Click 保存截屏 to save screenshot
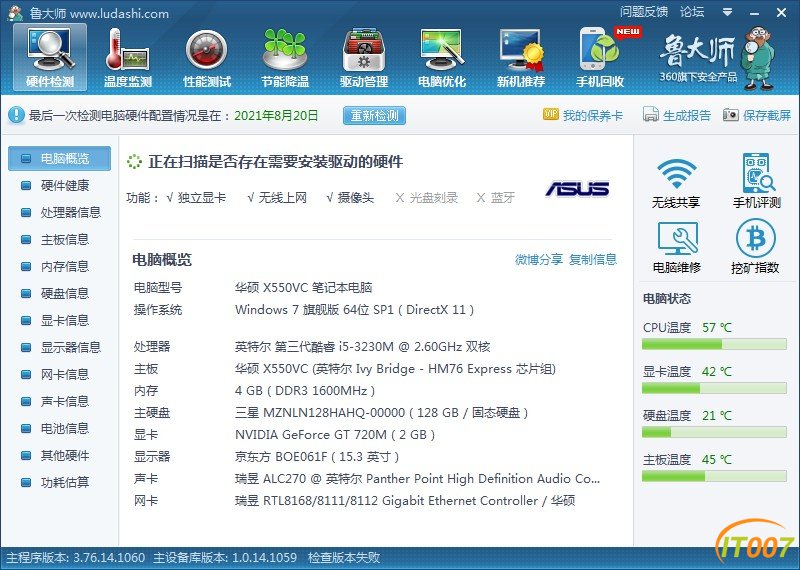 click(757, 115)
